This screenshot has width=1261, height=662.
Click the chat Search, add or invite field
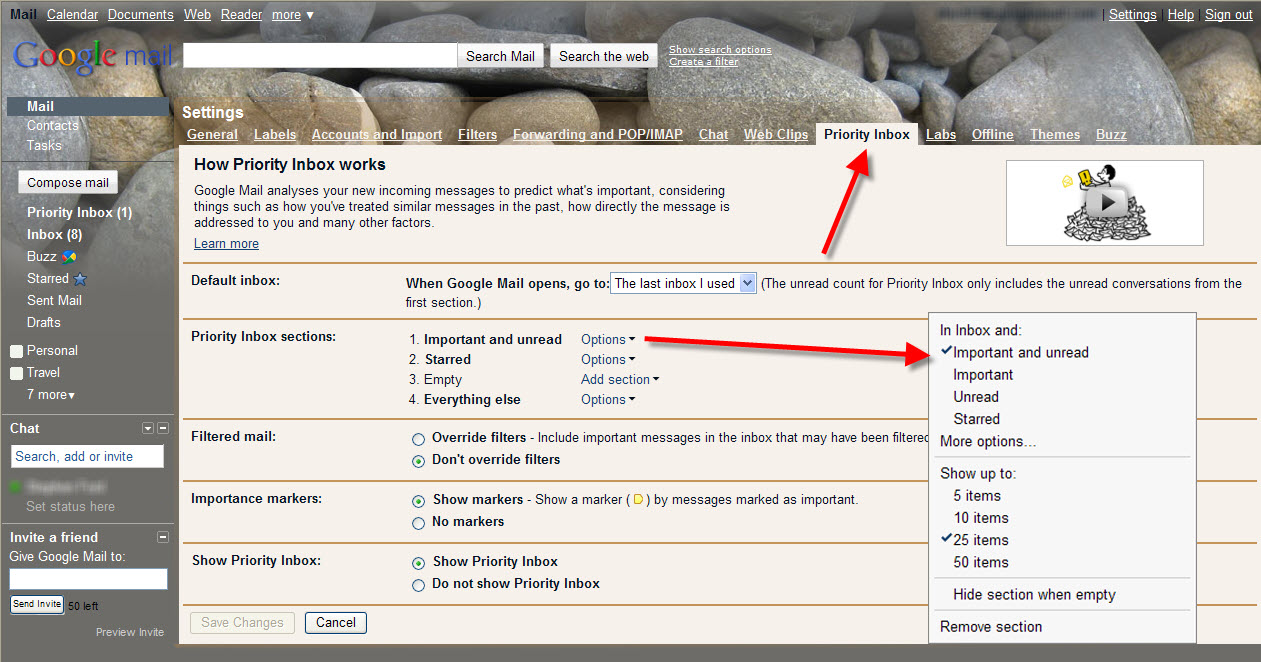pos(87,456)
